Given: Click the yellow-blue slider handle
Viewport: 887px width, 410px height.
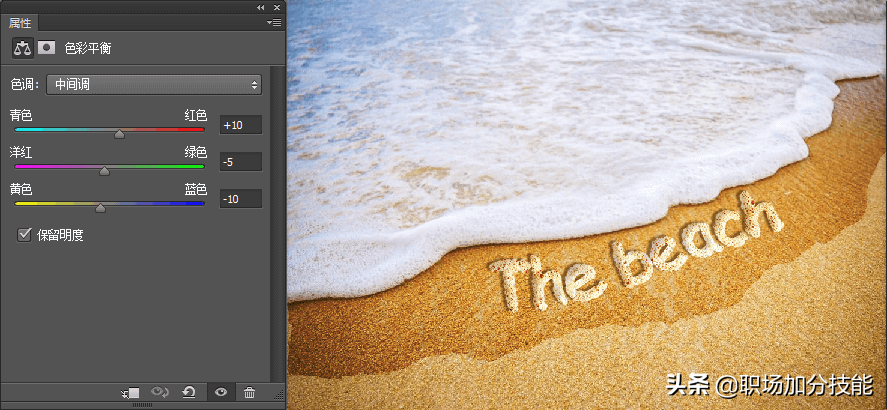Looking at the screenshot, I should (x=100, y=208).
